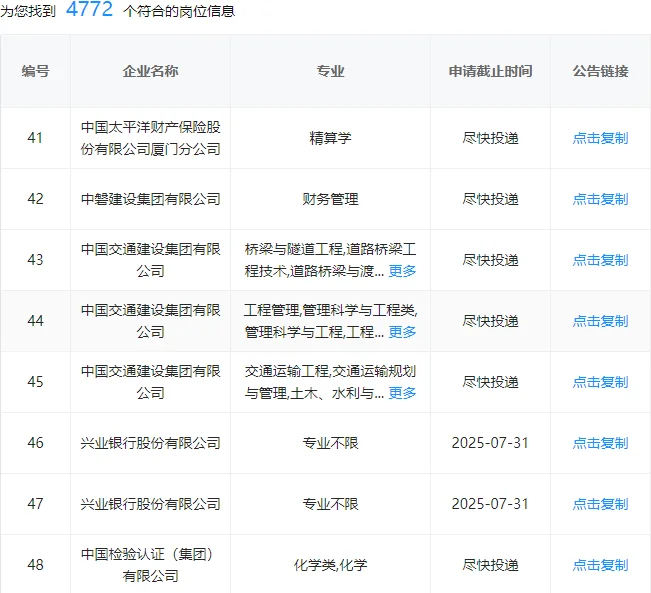This screenshot has height=593, width=651.
Task: Select the 企业名称 column header
Action: tap(150, 71)
